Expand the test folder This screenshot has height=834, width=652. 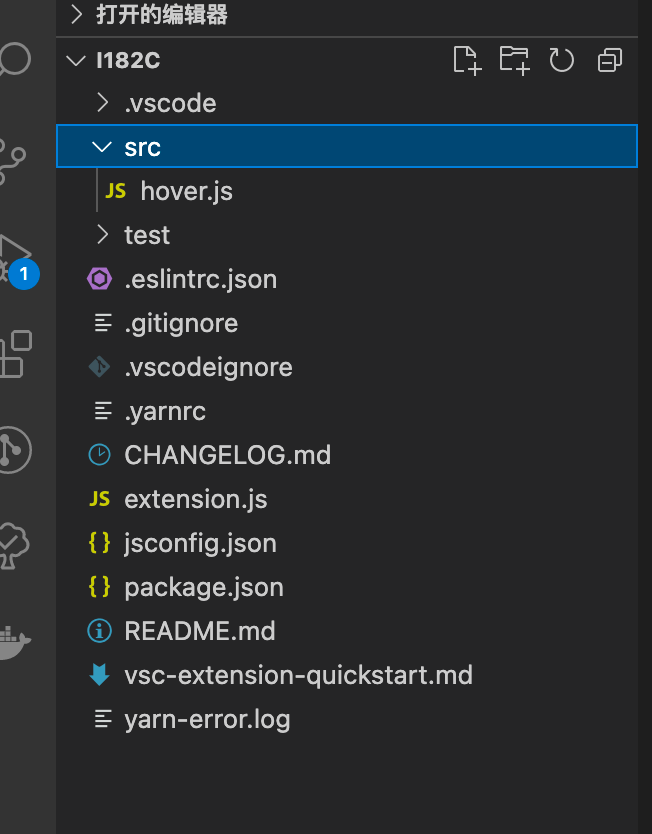pos(347,235)
